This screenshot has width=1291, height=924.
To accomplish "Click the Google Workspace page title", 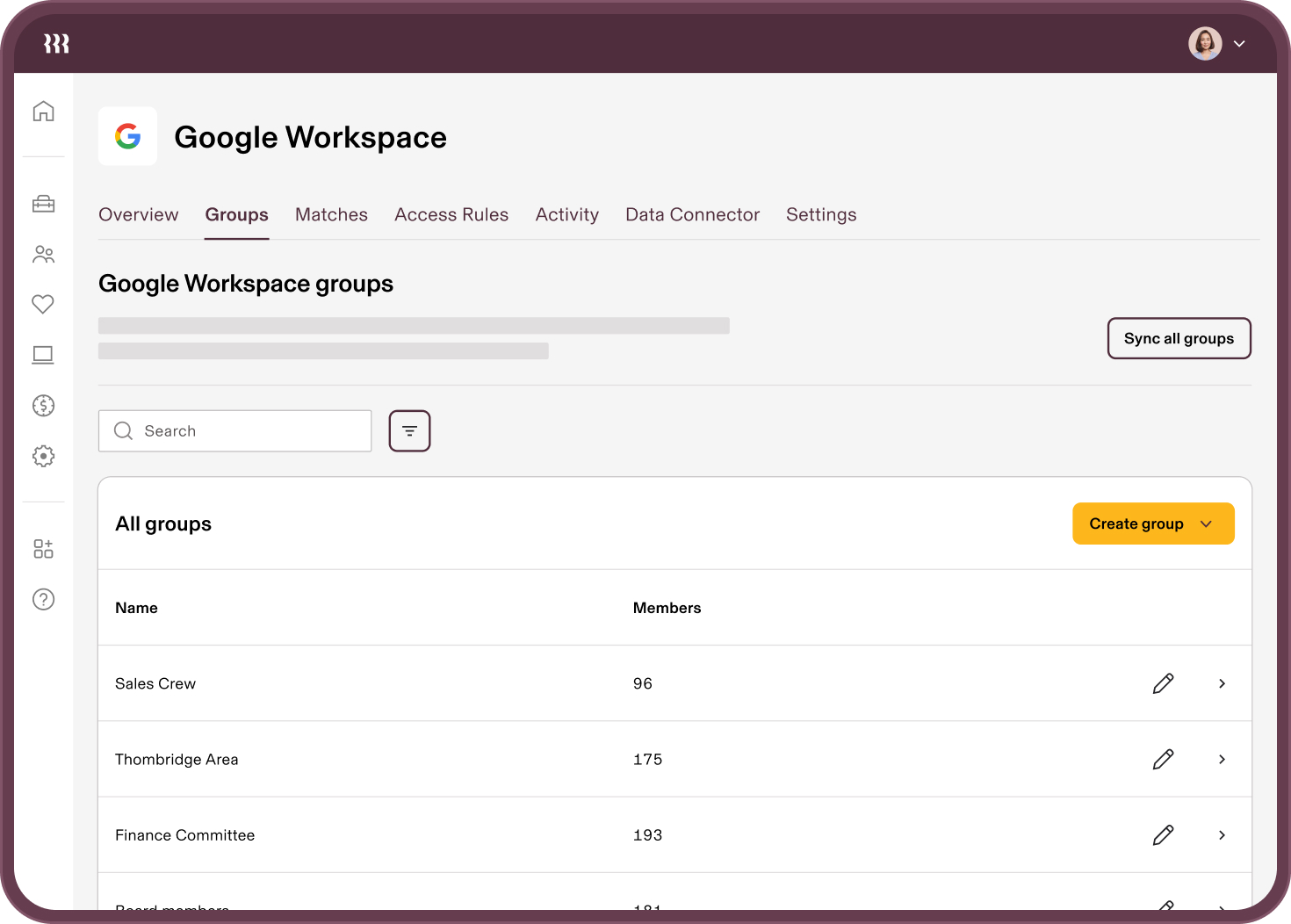I will click(311, 137).
